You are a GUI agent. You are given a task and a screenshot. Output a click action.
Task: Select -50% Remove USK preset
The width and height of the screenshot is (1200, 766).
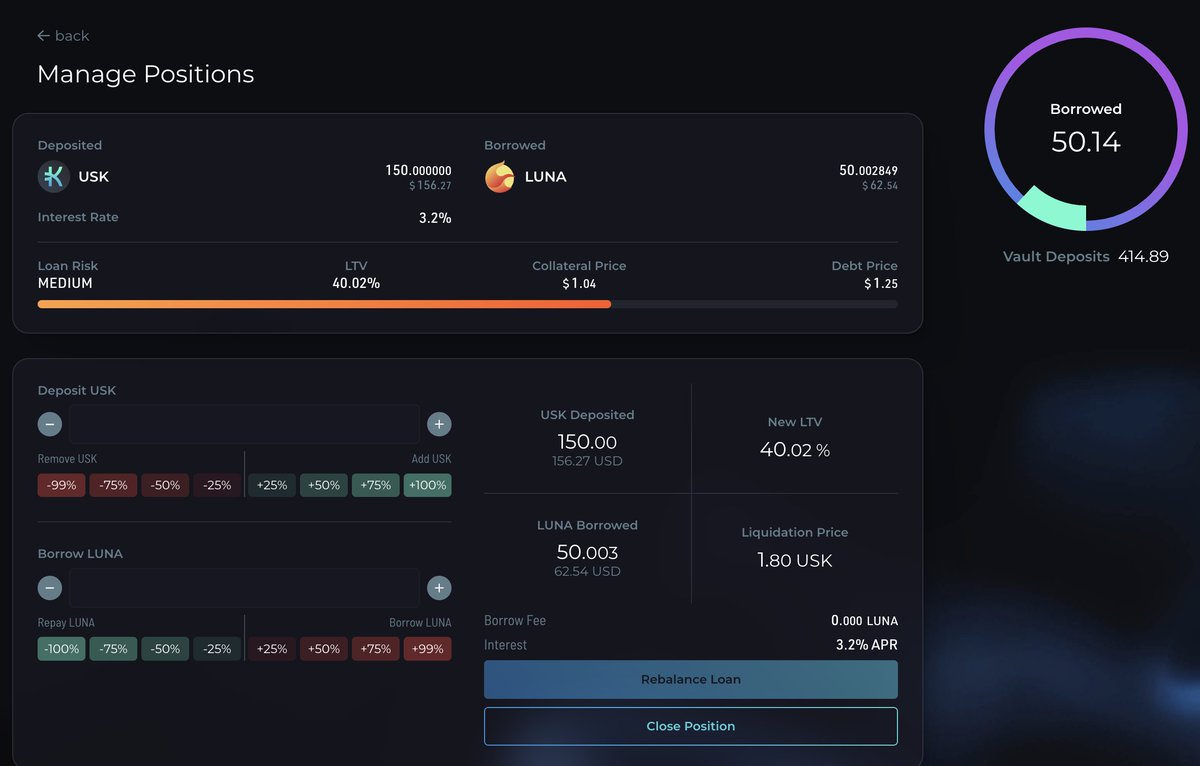click(x=165, y=485)
